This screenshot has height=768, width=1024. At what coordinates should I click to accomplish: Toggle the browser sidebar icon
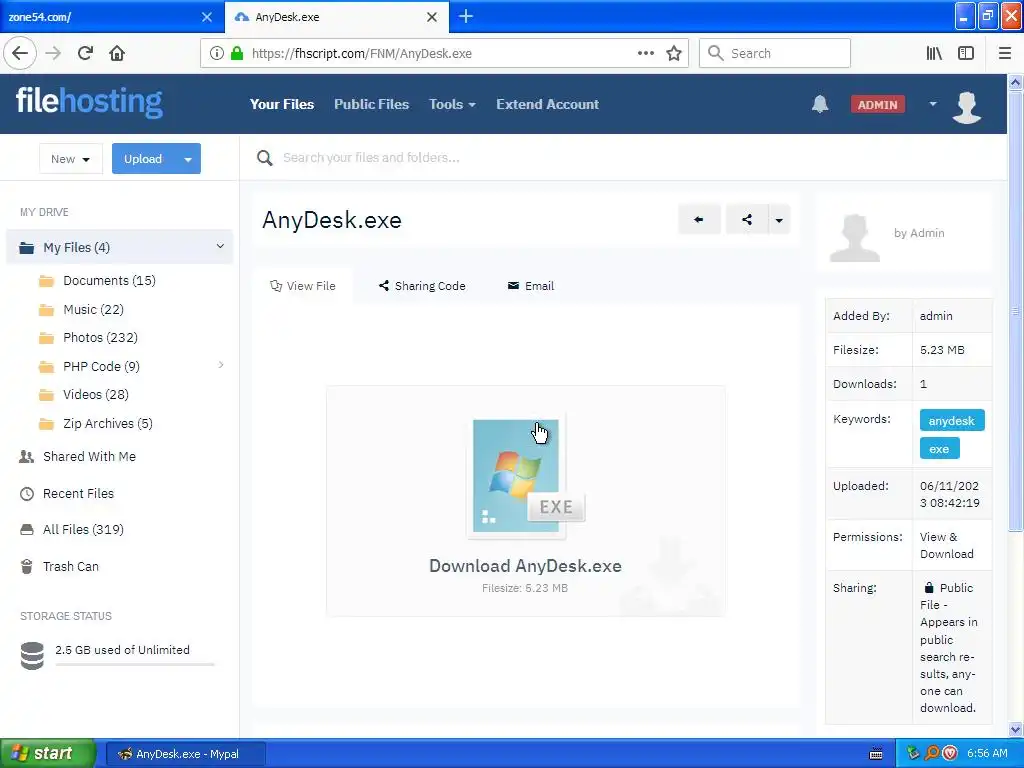[966, 53]
